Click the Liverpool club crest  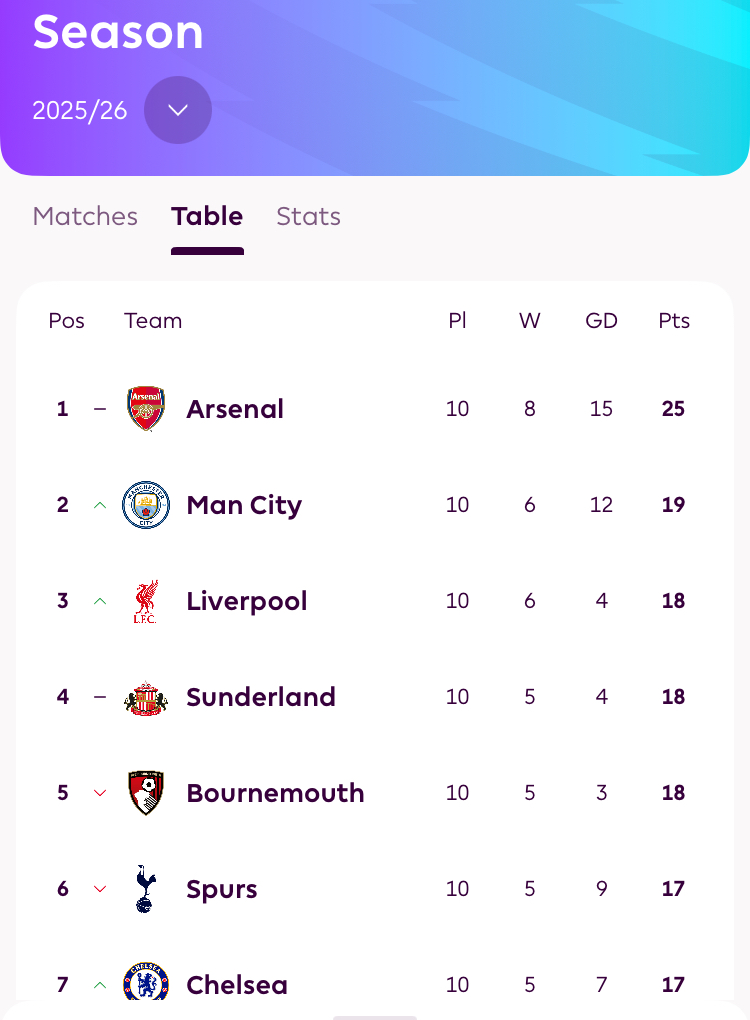pyautogui.click(x=146, y=601)
